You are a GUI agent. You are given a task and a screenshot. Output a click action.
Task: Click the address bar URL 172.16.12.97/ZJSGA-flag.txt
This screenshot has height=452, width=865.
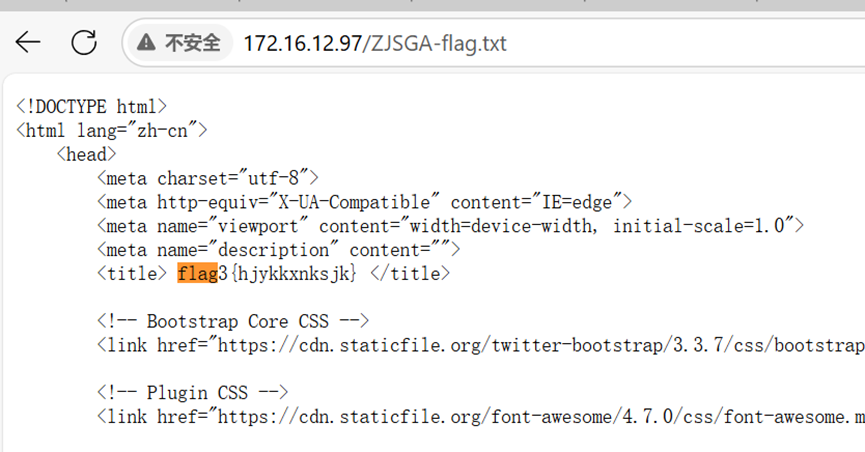375,43
